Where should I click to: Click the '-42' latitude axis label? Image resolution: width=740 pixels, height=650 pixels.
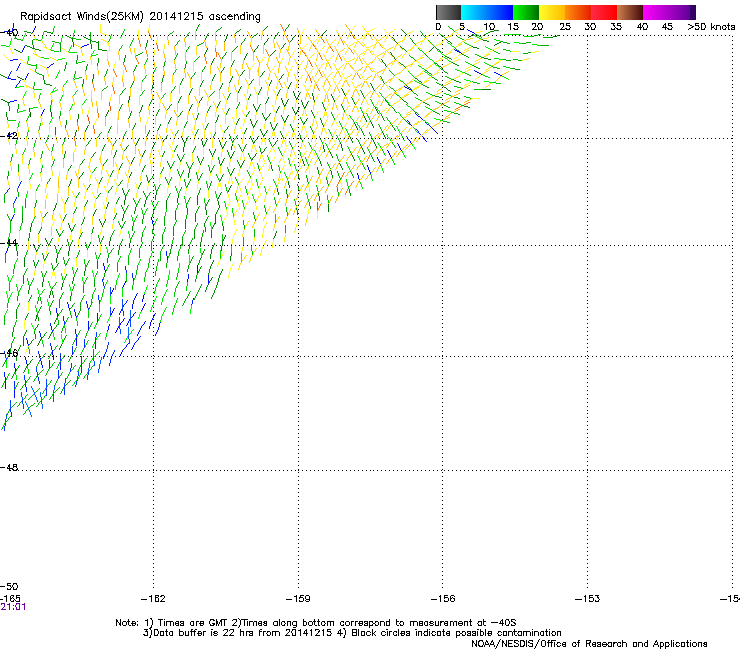tap(9, 136)
